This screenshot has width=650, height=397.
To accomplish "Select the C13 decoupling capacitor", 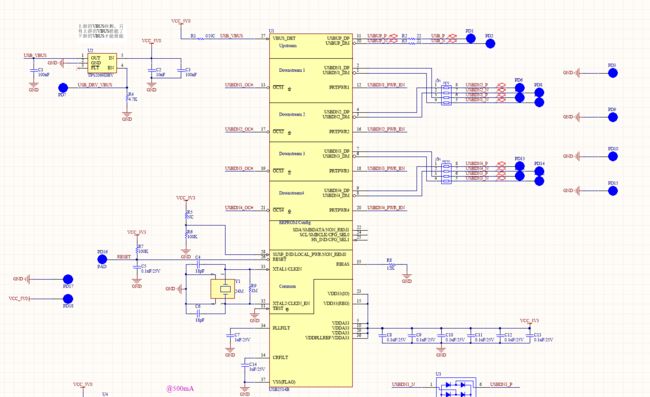I will click(530, 336).
